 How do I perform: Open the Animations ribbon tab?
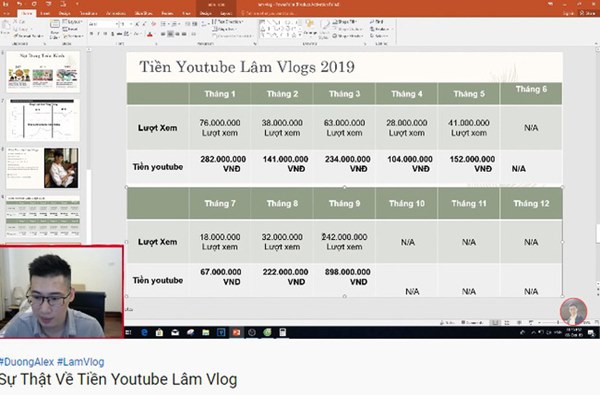[116, 13]
